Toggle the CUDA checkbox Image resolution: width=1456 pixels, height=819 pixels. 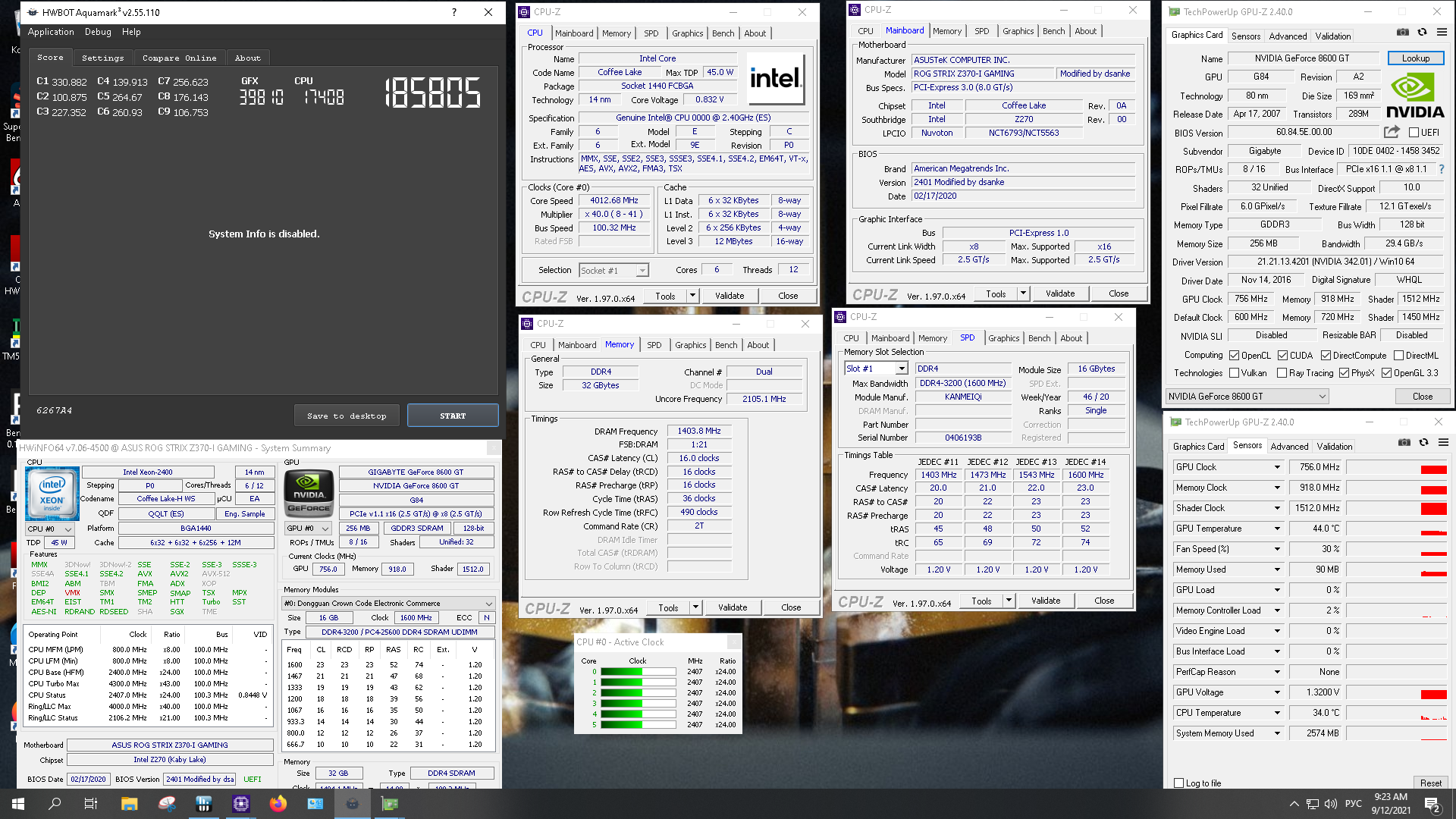click(1282, 356)
